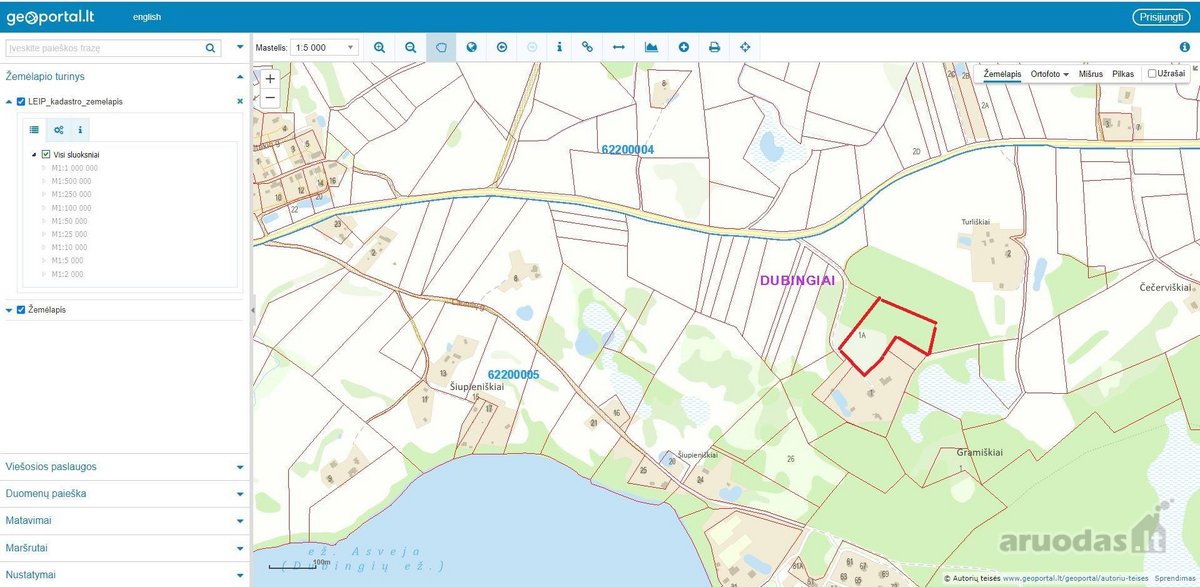
Task: Activate the locate crosshair tool
Action: (x=745, y=47)
